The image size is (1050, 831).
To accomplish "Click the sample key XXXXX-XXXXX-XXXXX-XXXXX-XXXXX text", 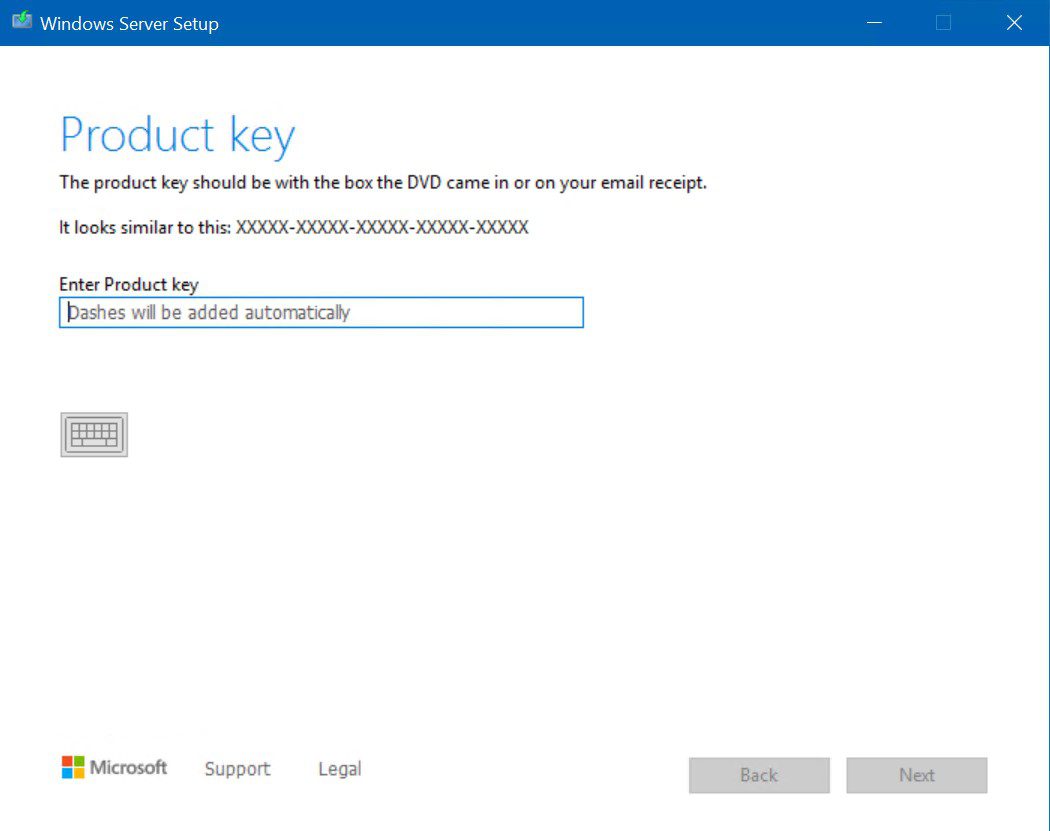I will pyautogui.click(x=382, y=227).
